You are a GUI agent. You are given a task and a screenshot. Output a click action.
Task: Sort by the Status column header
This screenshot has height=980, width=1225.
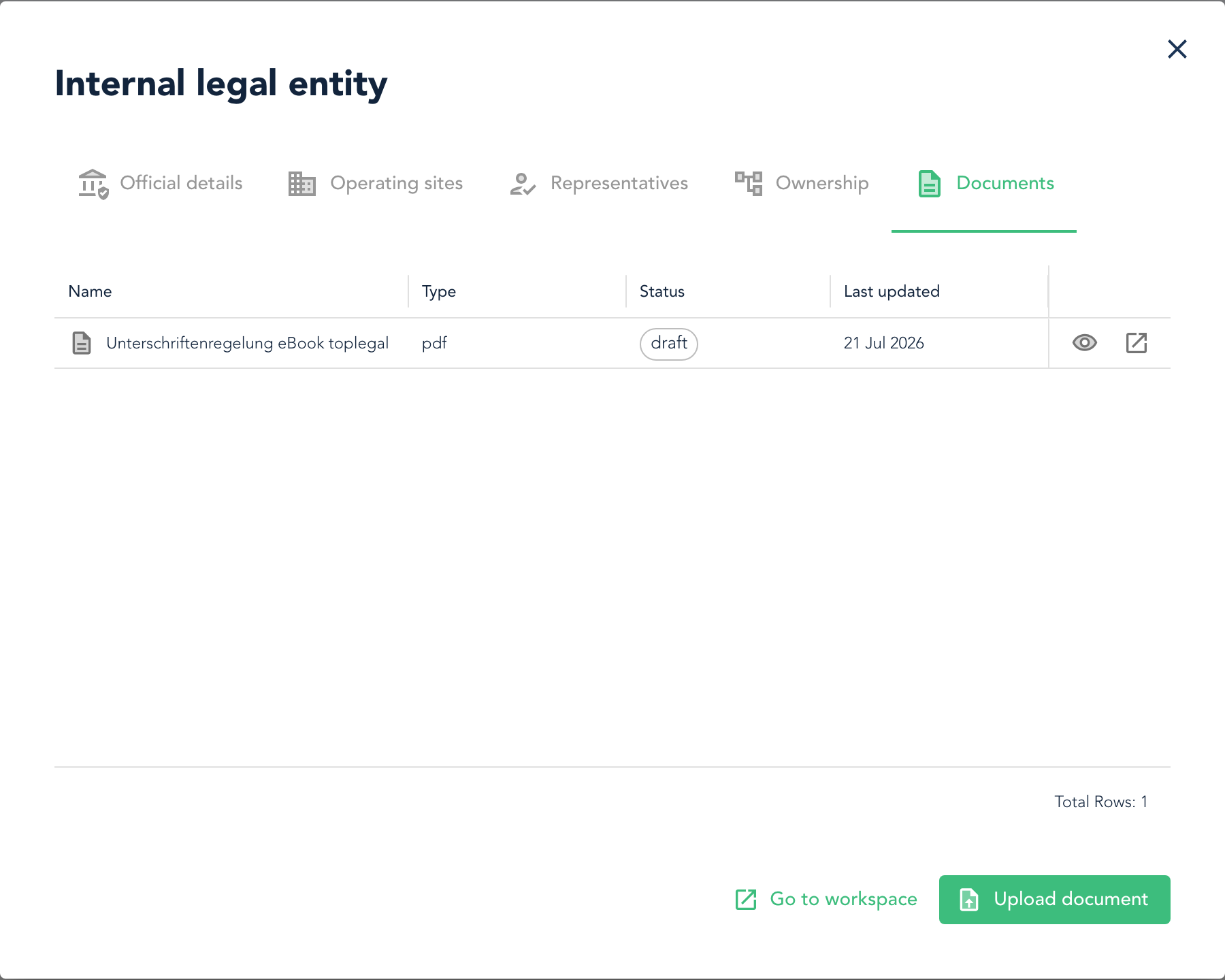pos(728,291)
